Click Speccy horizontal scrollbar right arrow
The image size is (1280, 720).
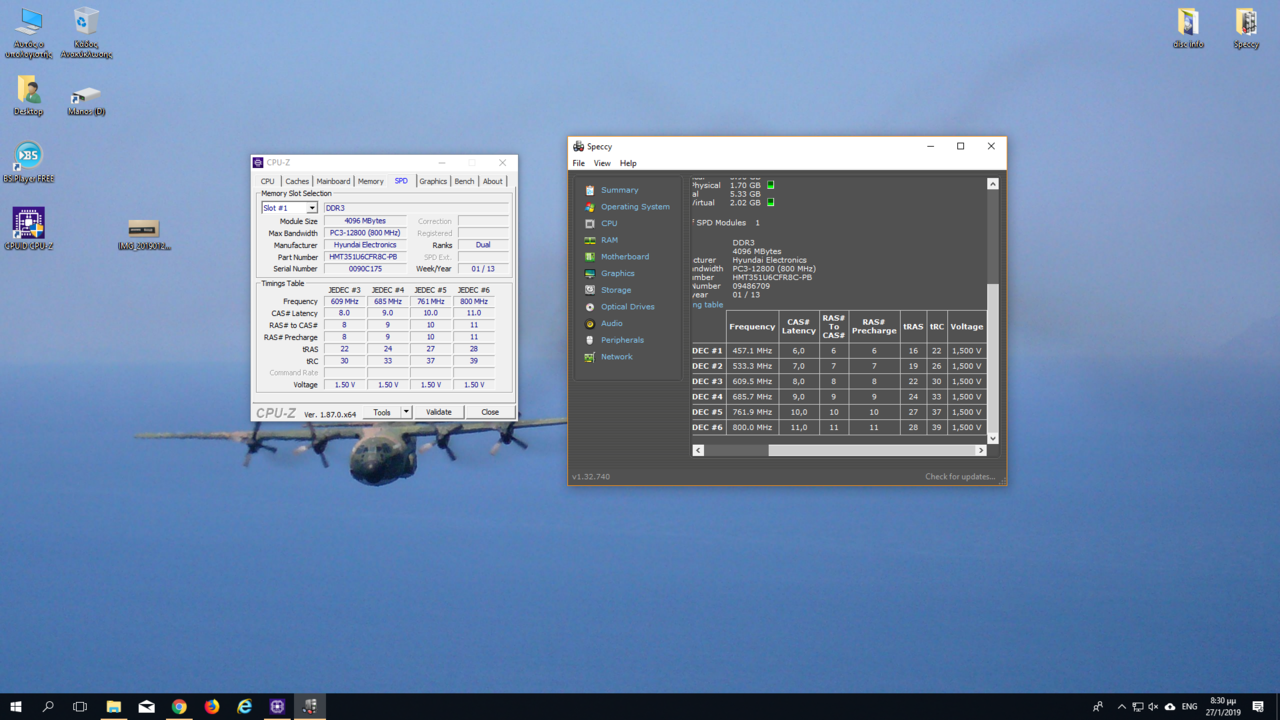[981, 451]
